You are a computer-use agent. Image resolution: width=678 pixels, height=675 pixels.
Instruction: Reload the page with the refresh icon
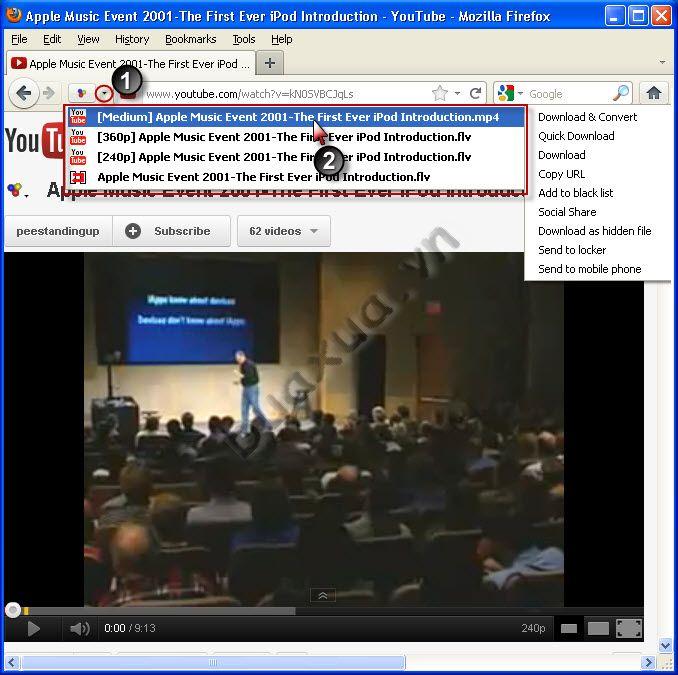[476, 93]
